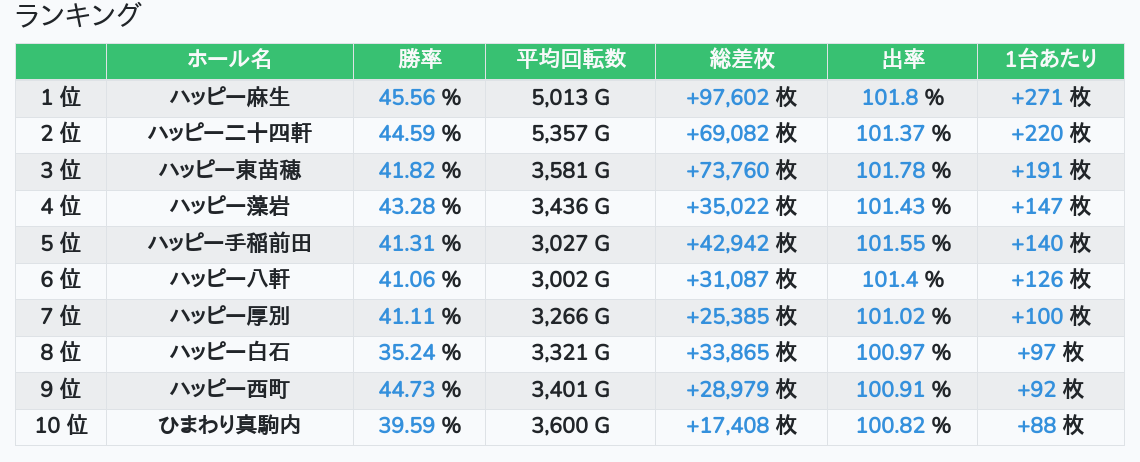This screenshot has height=462, width=1140.
Task: Click the 5,357 G average spins cell
Action: pos(571,134)
